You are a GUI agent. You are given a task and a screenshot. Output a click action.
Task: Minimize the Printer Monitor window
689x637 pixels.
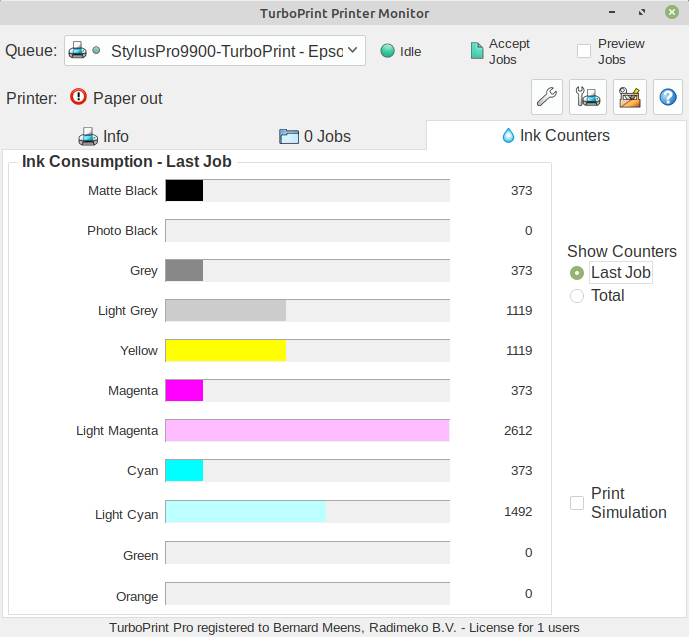615,13
